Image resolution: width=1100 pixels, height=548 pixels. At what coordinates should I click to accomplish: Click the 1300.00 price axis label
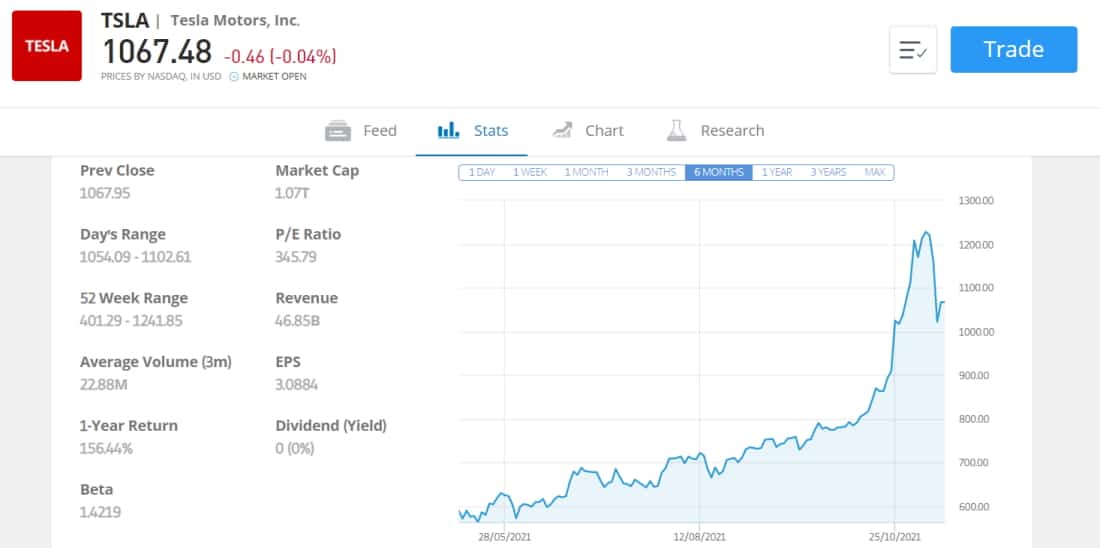[x=974, y=201]
